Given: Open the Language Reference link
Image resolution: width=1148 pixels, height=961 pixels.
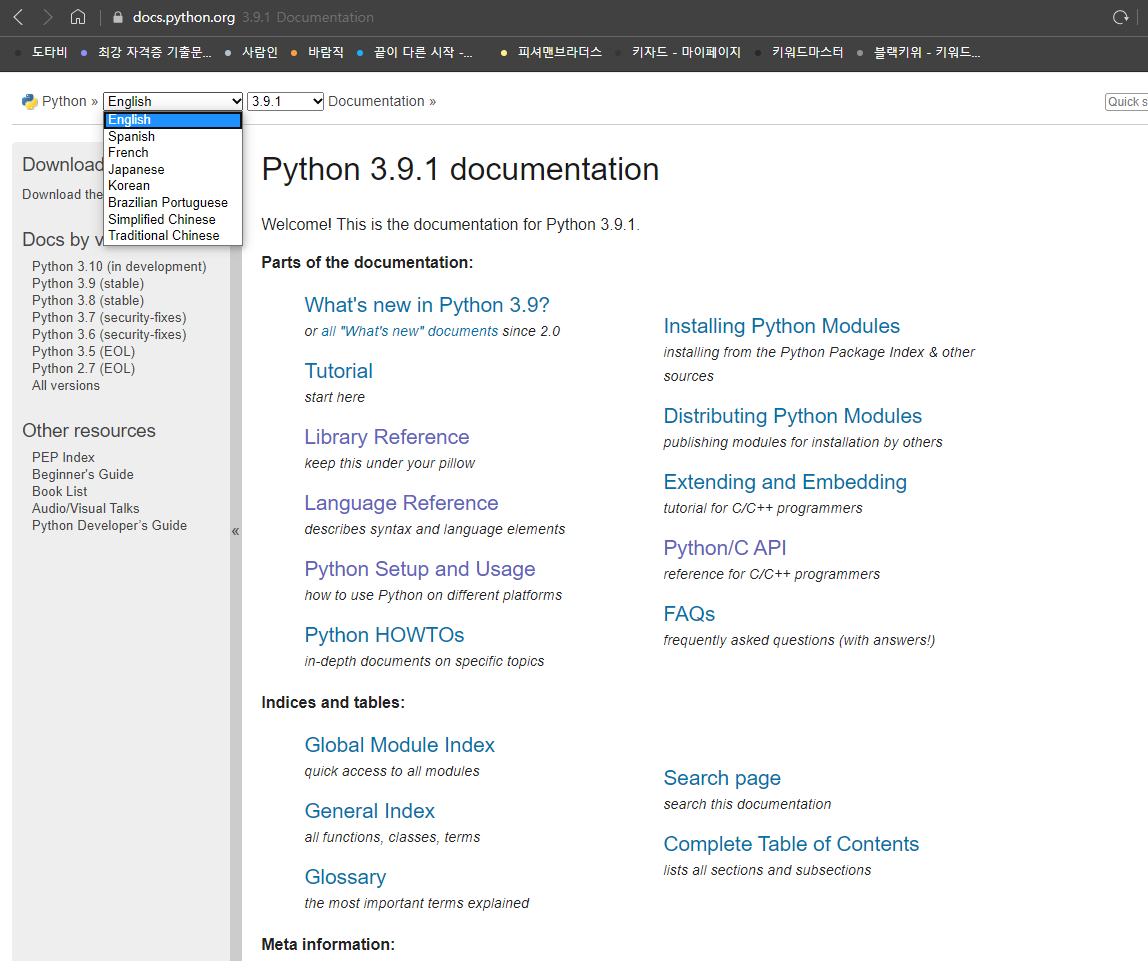Looking at the screenshot, I should coord(401,503).
